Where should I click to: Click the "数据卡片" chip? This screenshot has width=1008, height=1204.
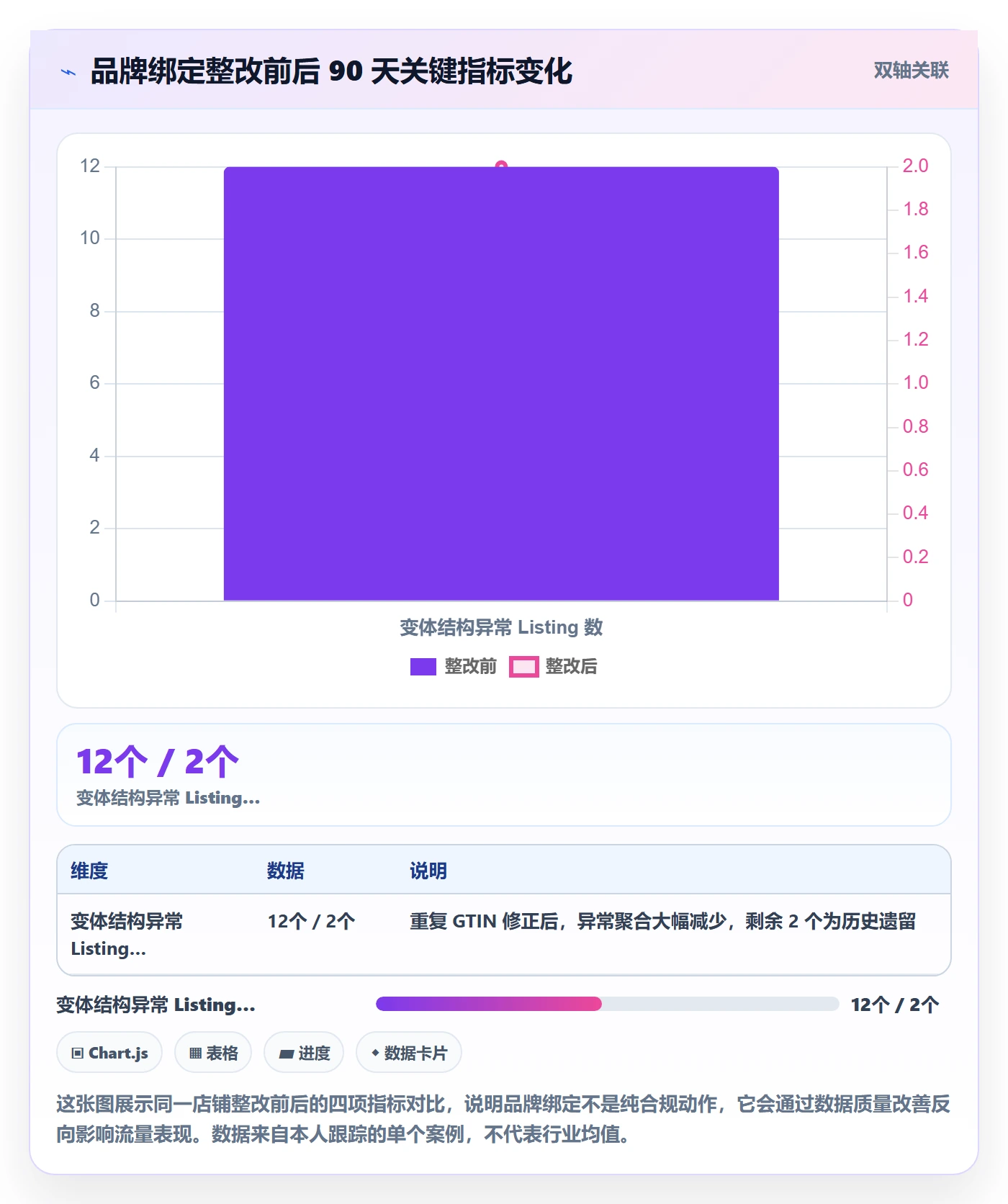click(409, 1053)
